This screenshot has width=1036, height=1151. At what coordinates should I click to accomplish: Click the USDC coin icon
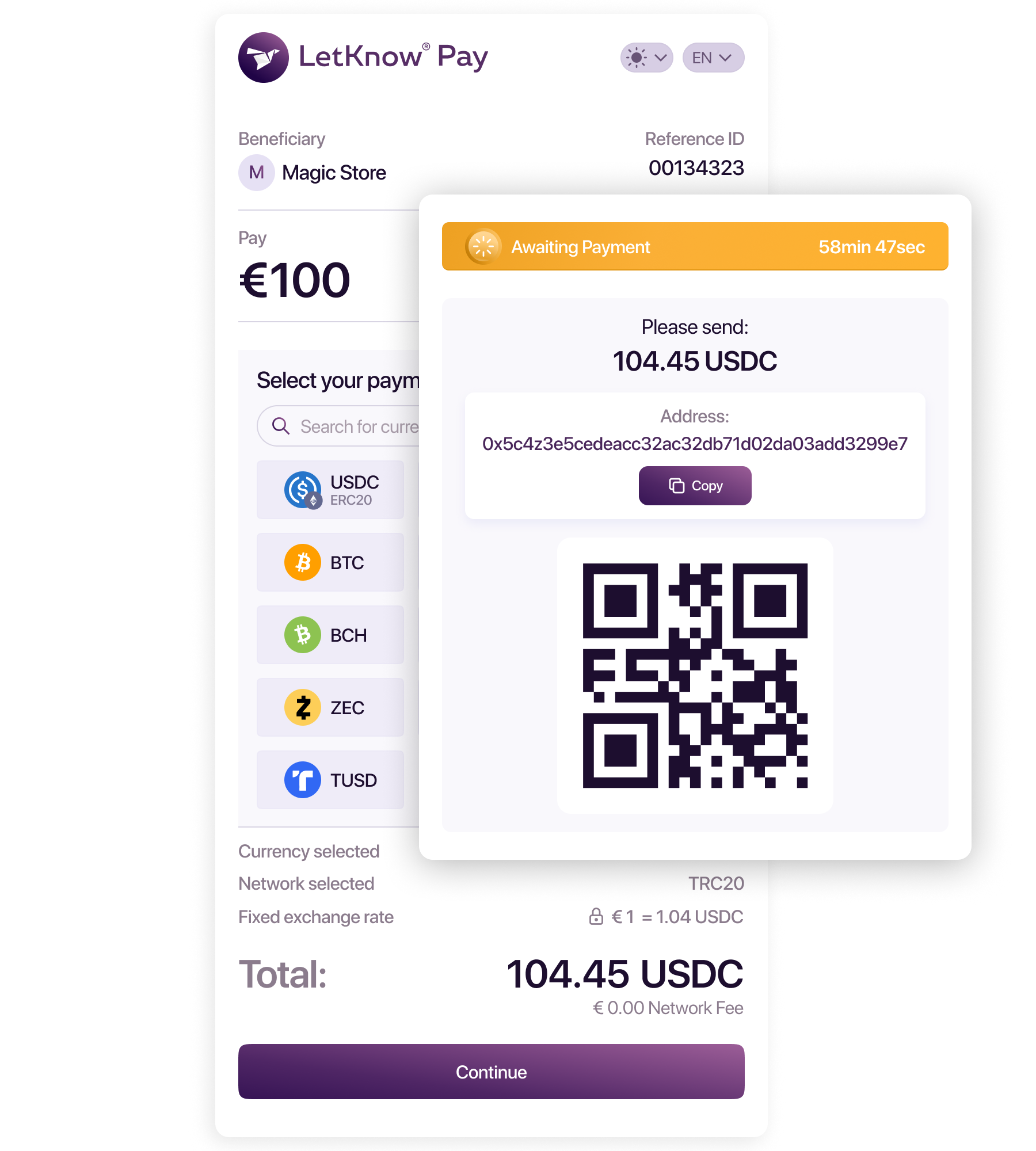303,490
